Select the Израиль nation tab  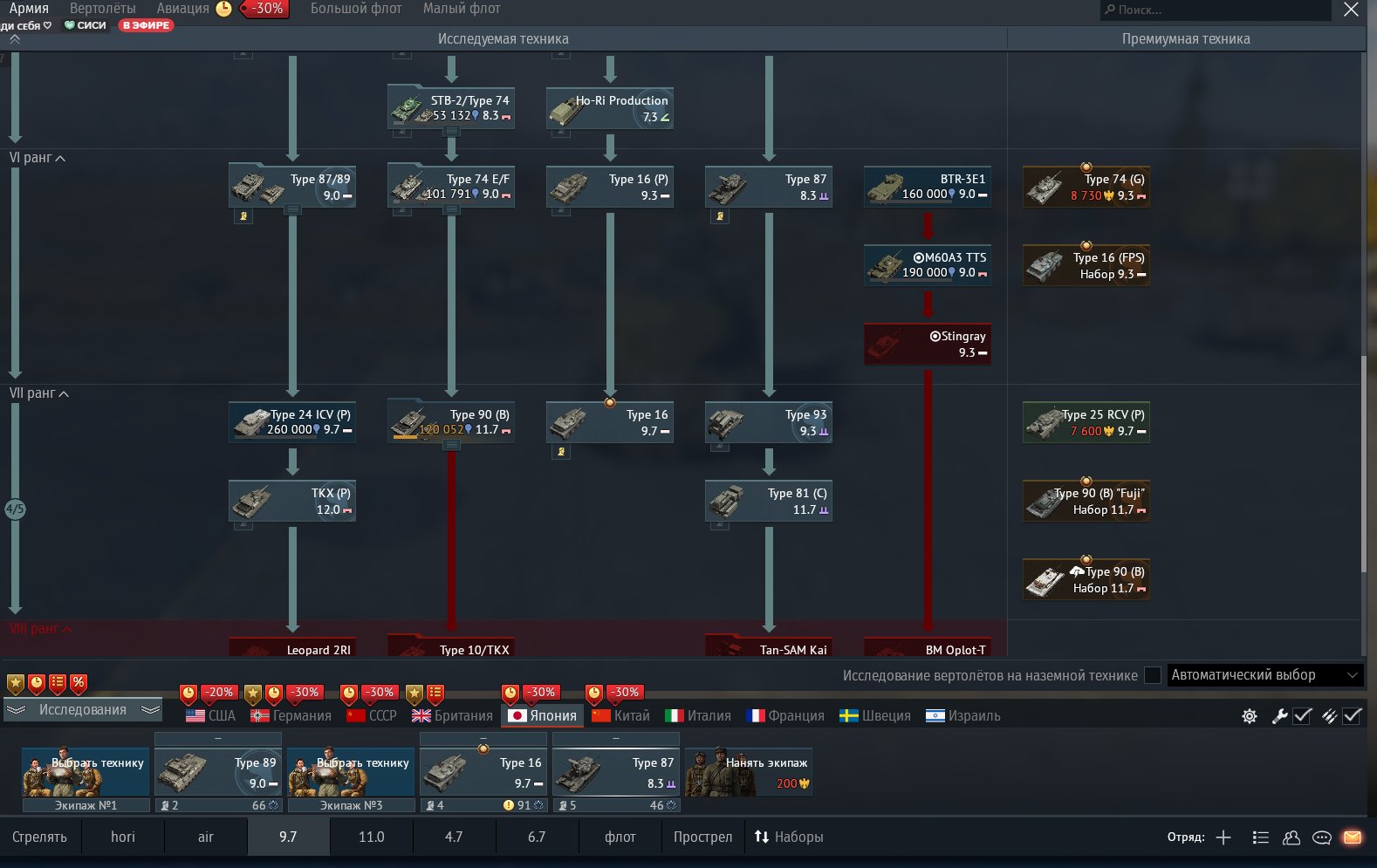point(963,716)
